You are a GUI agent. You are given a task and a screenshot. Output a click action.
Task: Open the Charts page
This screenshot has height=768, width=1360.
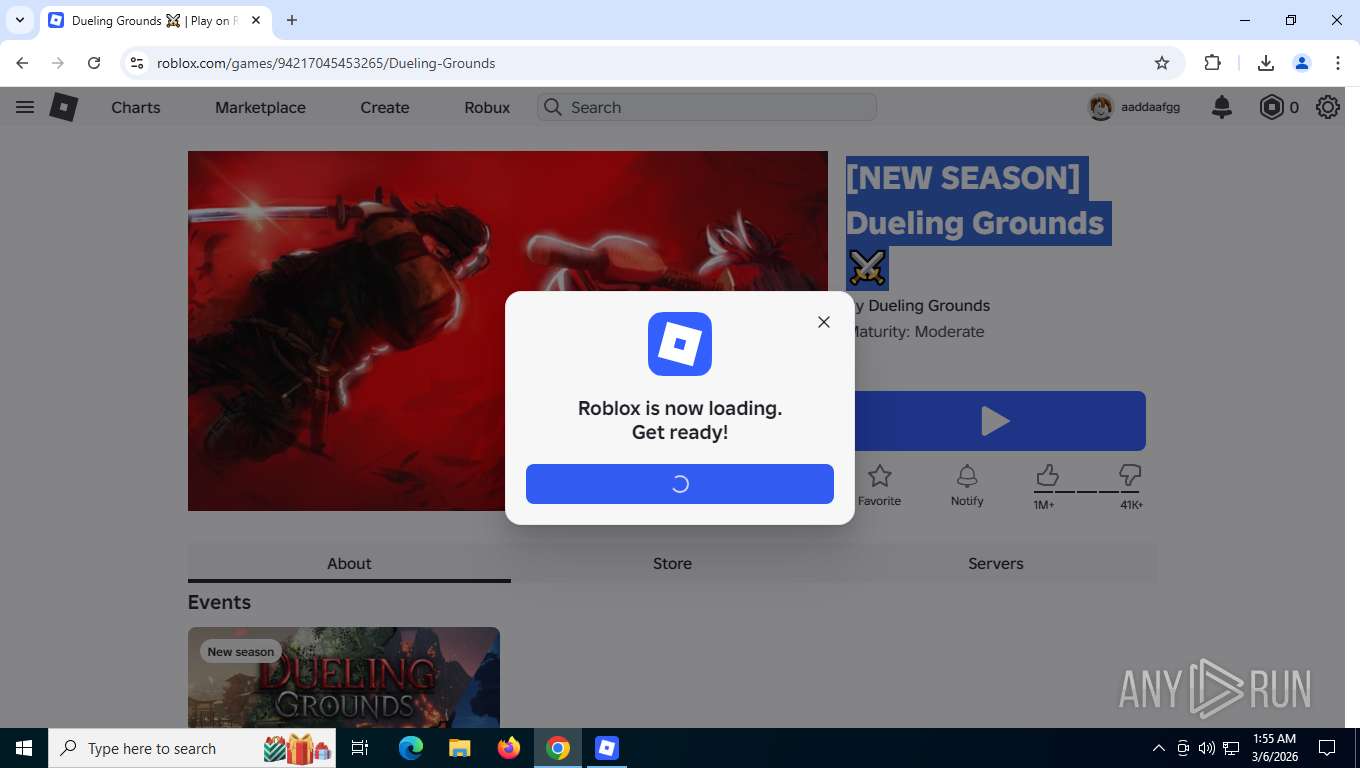click(136, 107)
